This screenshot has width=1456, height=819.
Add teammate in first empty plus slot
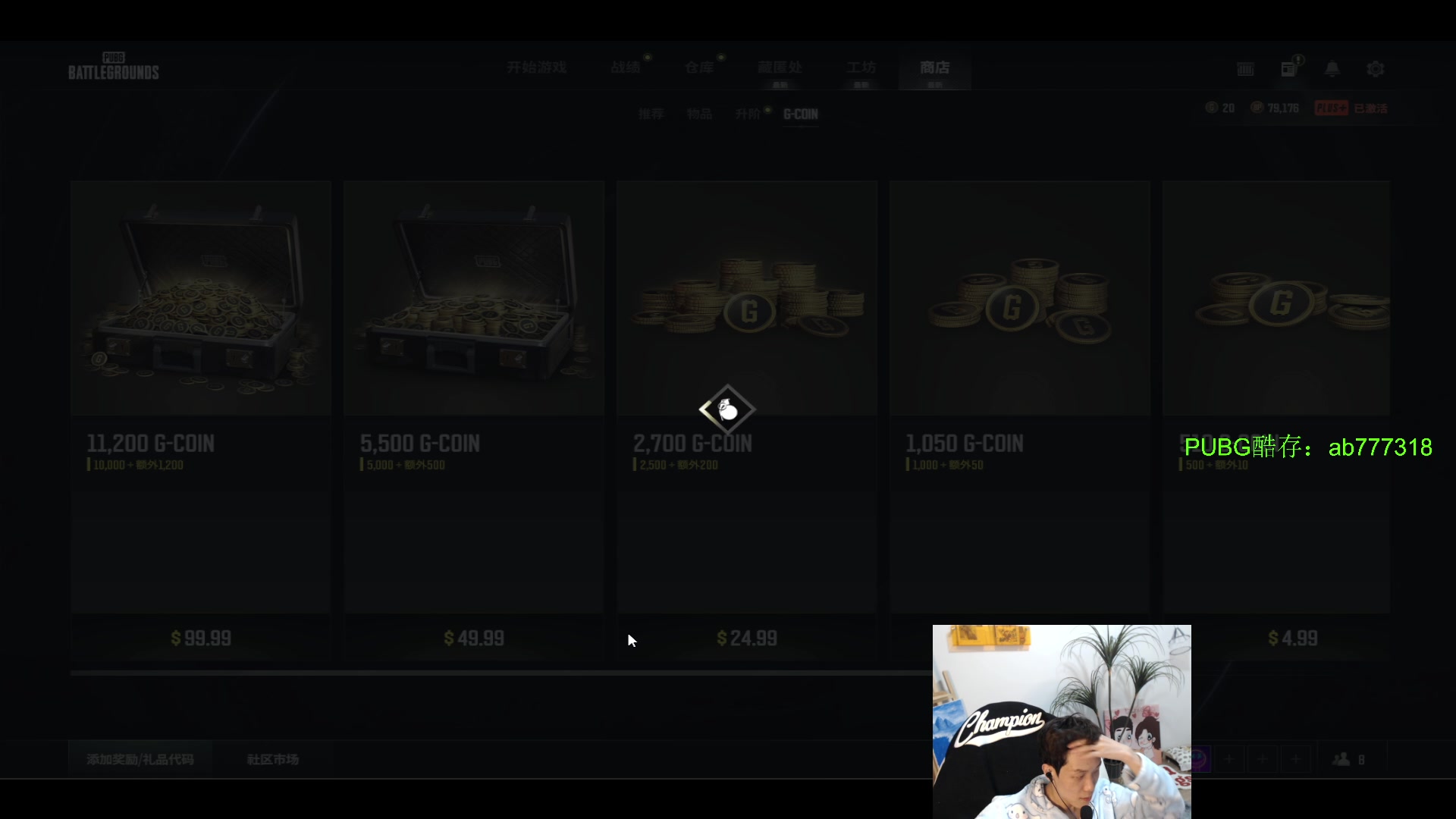coord(1229,759)
